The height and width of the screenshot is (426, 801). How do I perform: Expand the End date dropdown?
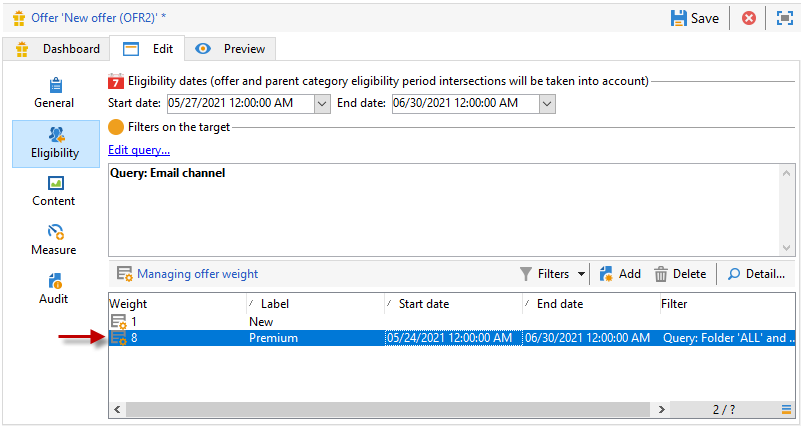(x=547, y=102)
